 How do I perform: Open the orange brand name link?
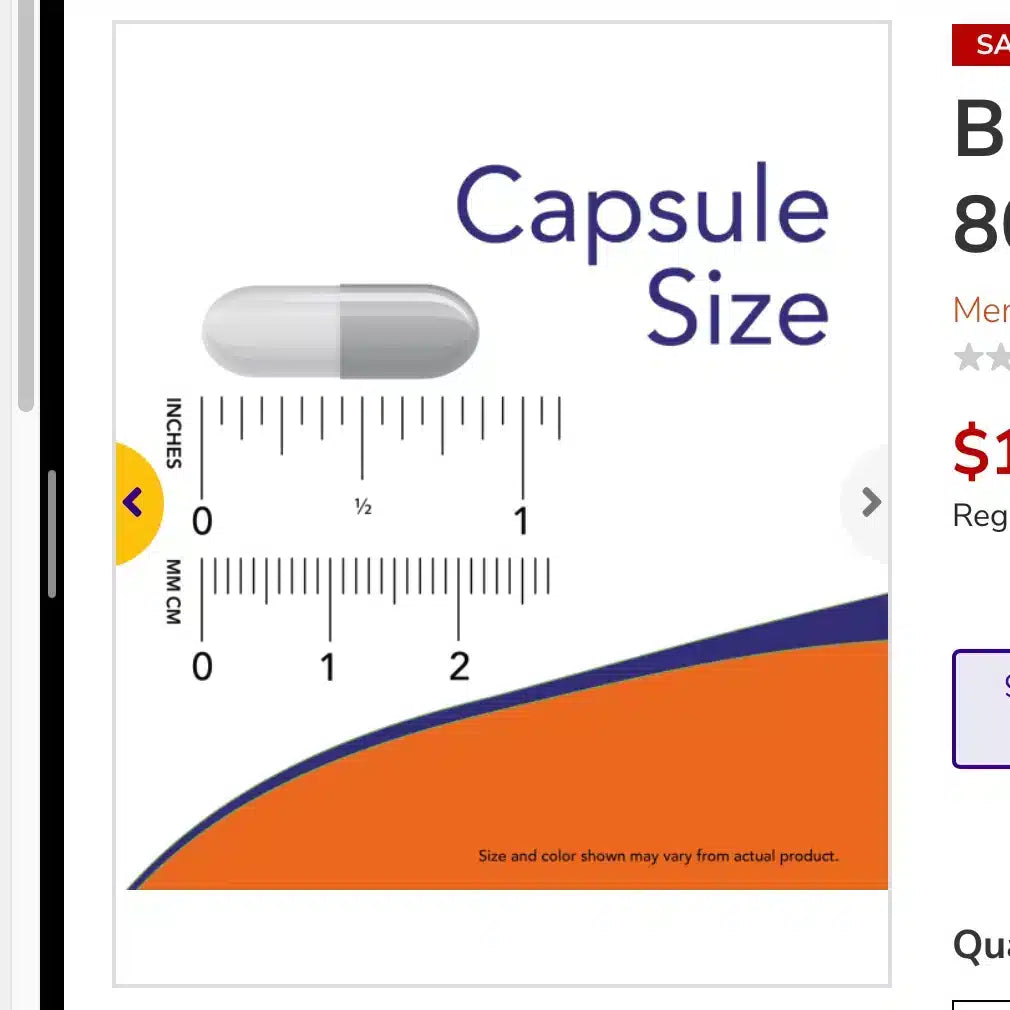(981, 310)
